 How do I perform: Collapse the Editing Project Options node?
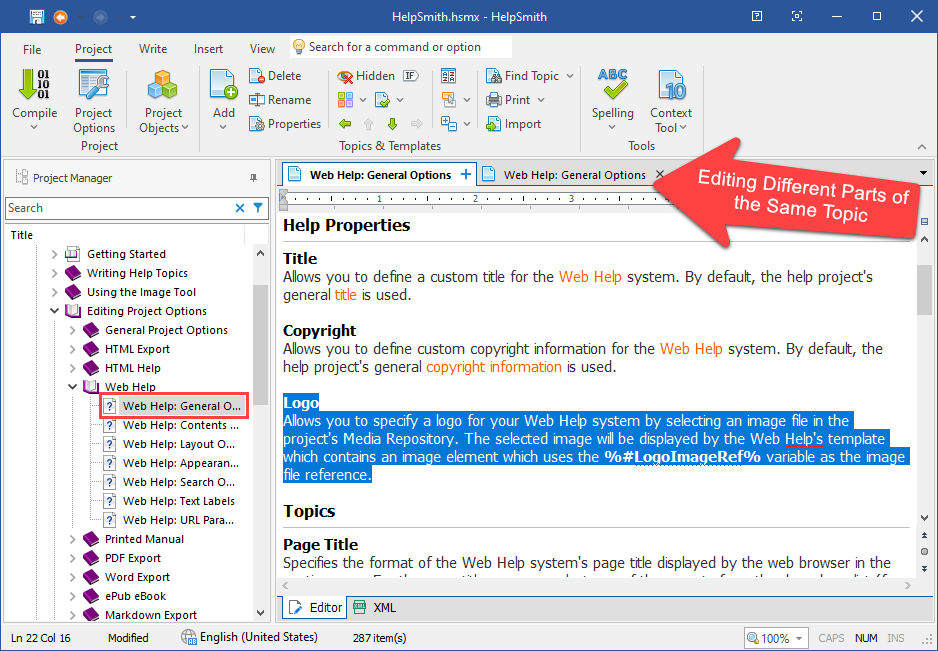54,311
